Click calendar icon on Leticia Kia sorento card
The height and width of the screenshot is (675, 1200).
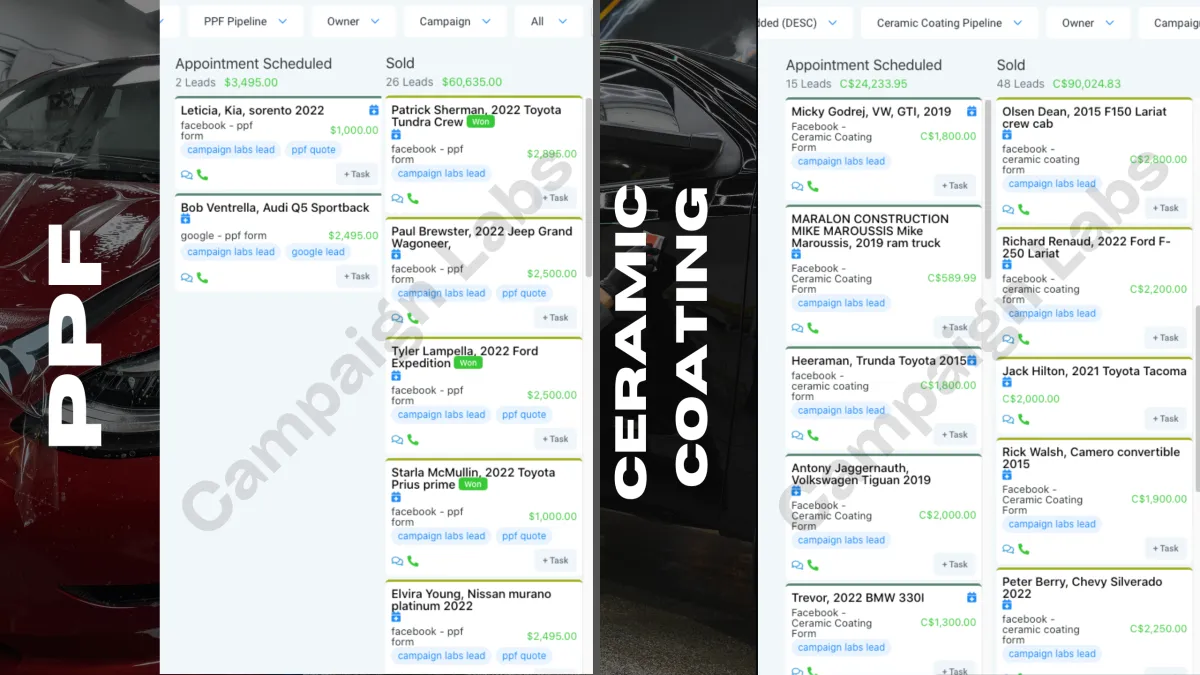coord(374,110)
